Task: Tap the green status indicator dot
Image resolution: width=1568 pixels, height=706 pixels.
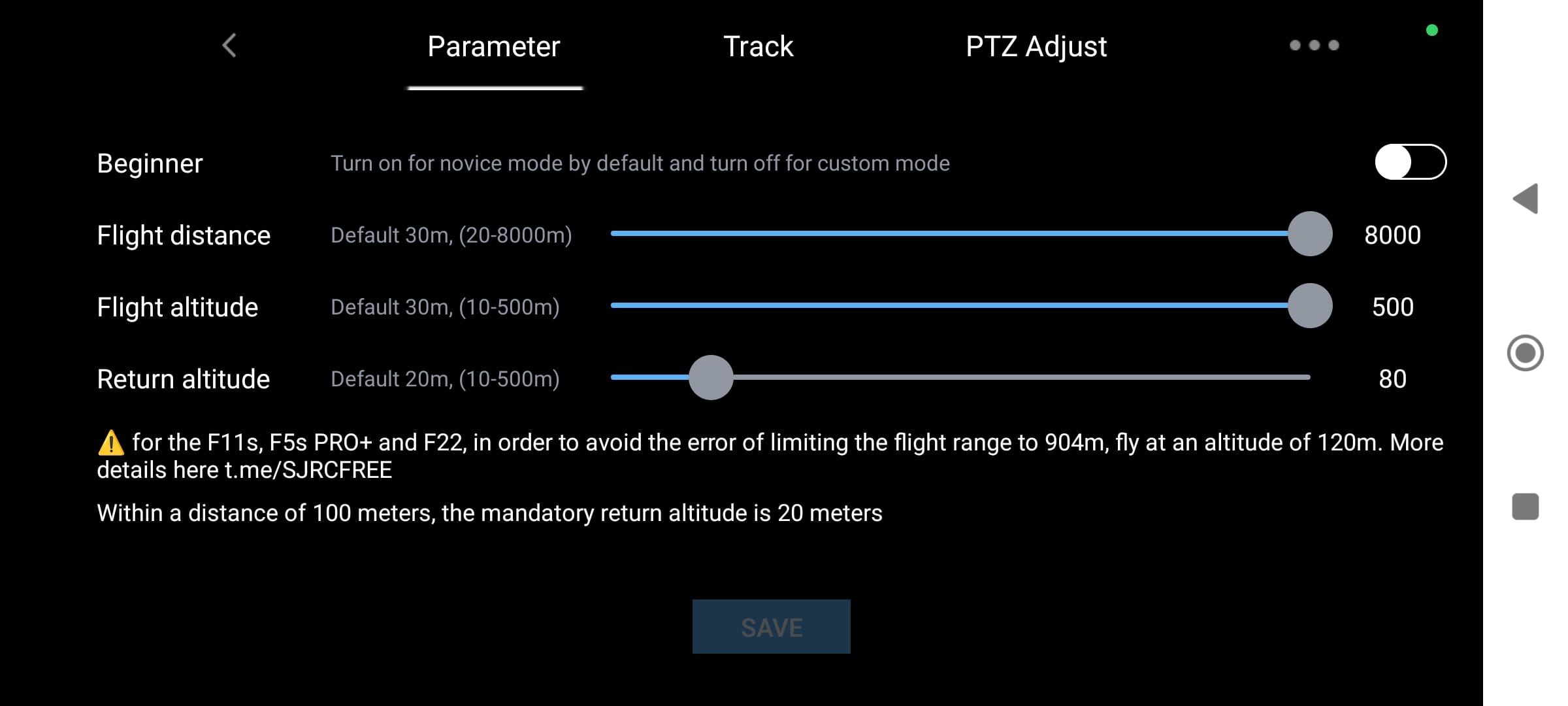Action: point(1431,30)
